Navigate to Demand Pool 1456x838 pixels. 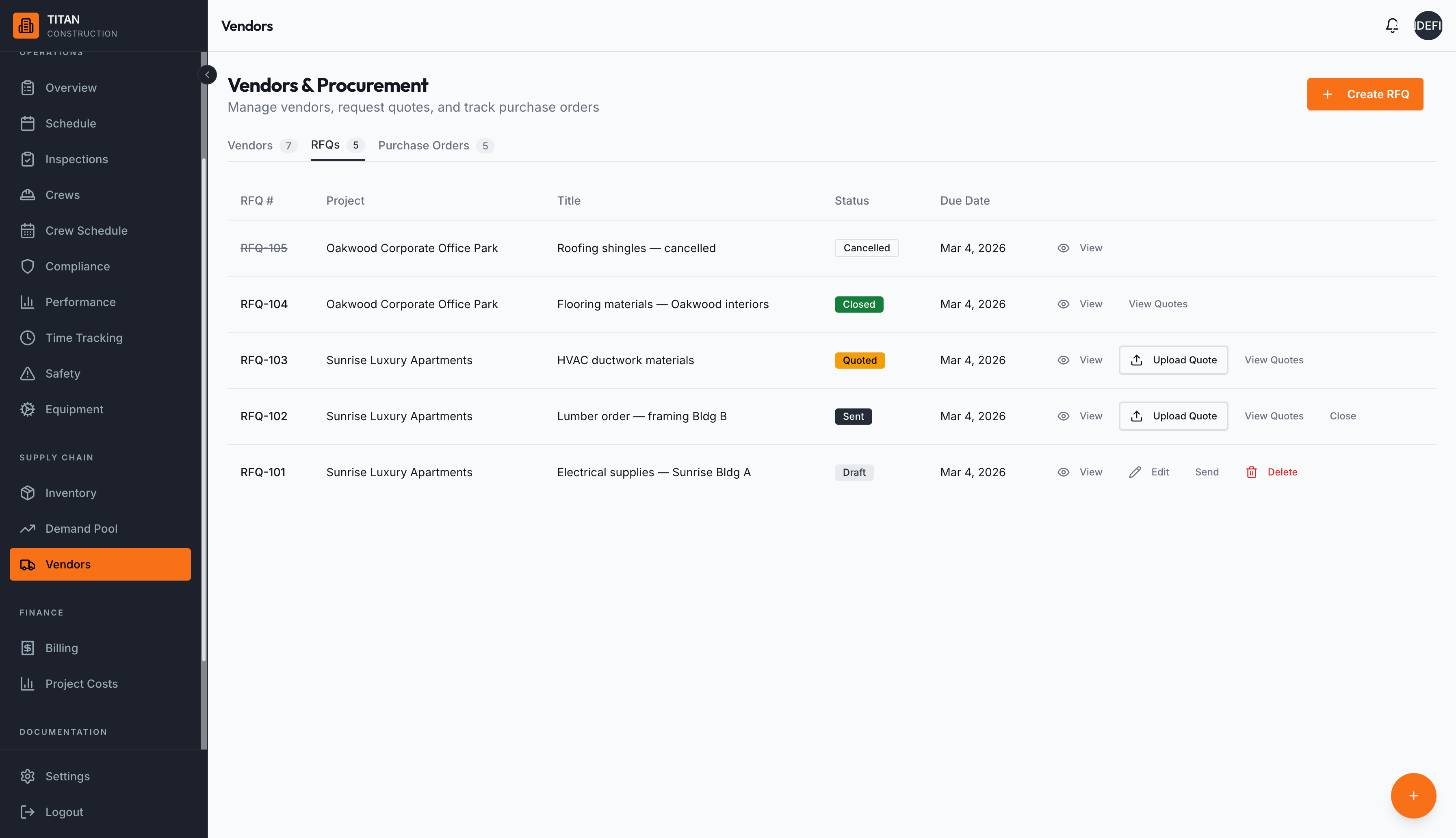(100, 528)
